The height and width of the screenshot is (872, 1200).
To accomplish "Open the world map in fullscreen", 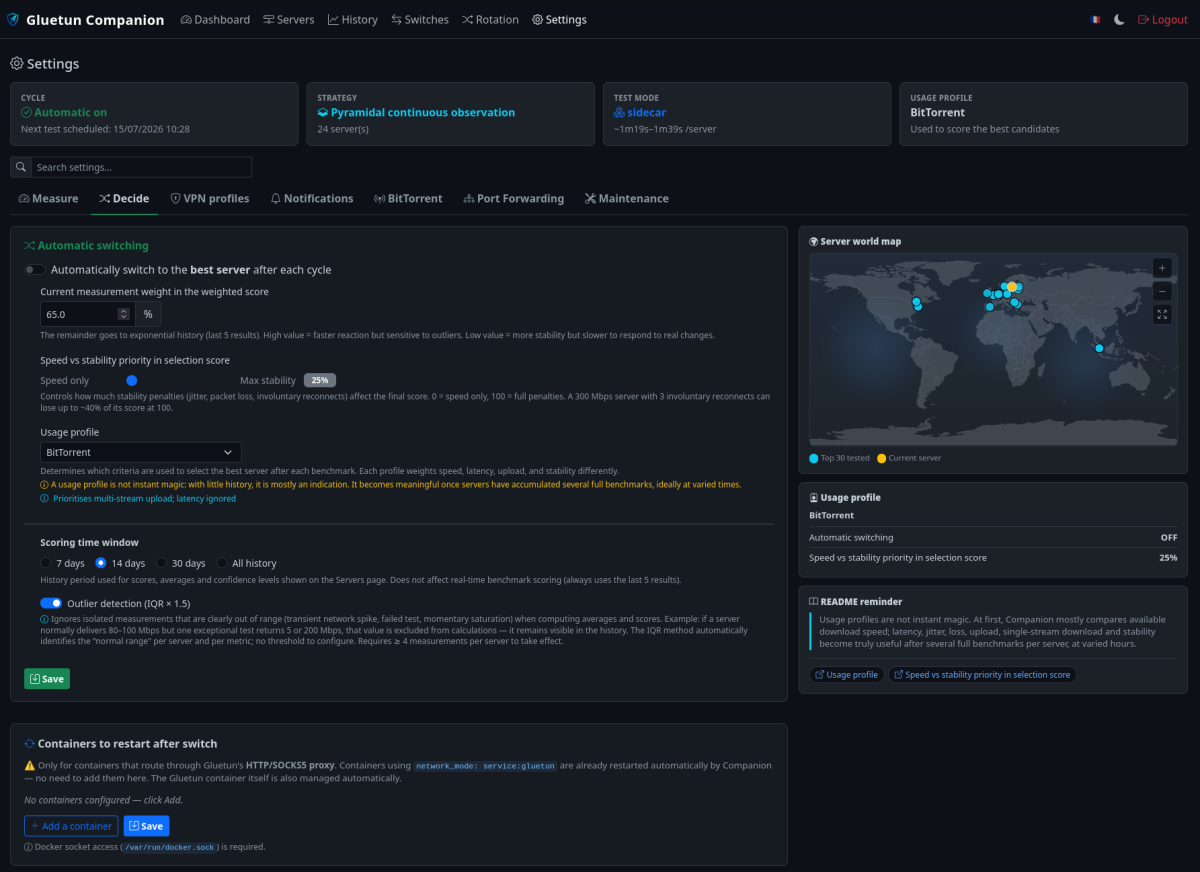I will (x=1161, y=314).
